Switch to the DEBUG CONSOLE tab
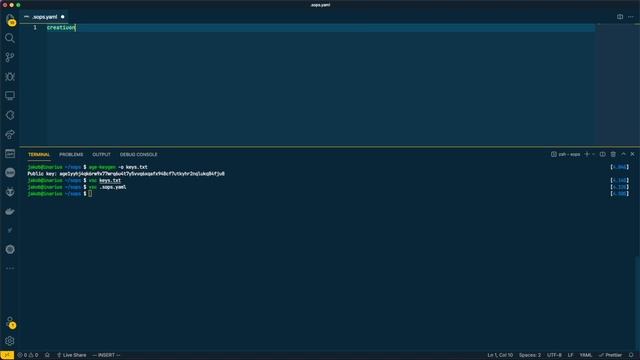This screenshot has width=640, height=360. coord(138,155)
